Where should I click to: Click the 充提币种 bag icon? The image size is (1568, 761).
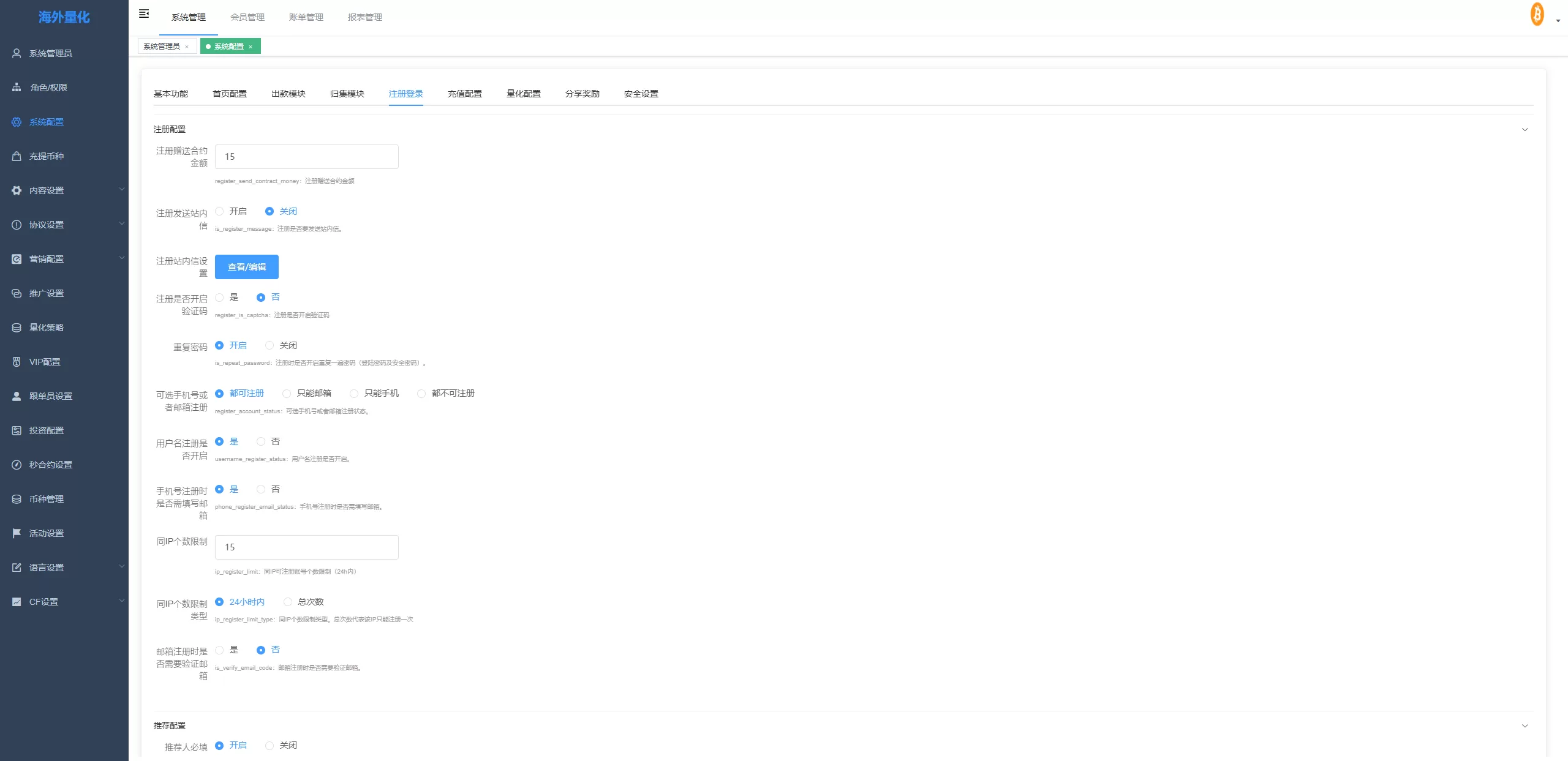[x=17, y=156]
